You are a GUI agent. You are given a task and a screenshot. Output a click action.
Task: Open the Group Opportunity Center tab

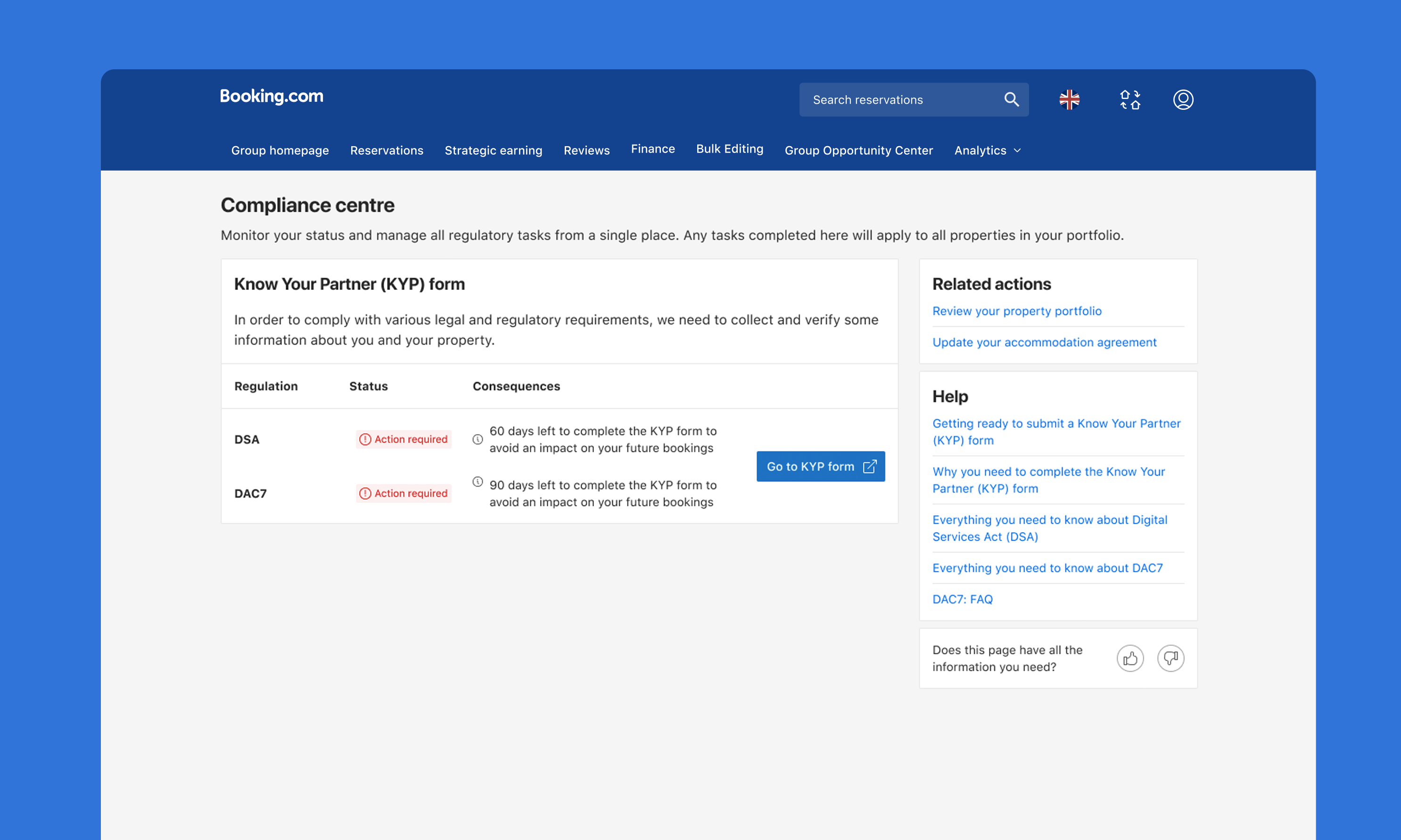click(x=858, y=150)
